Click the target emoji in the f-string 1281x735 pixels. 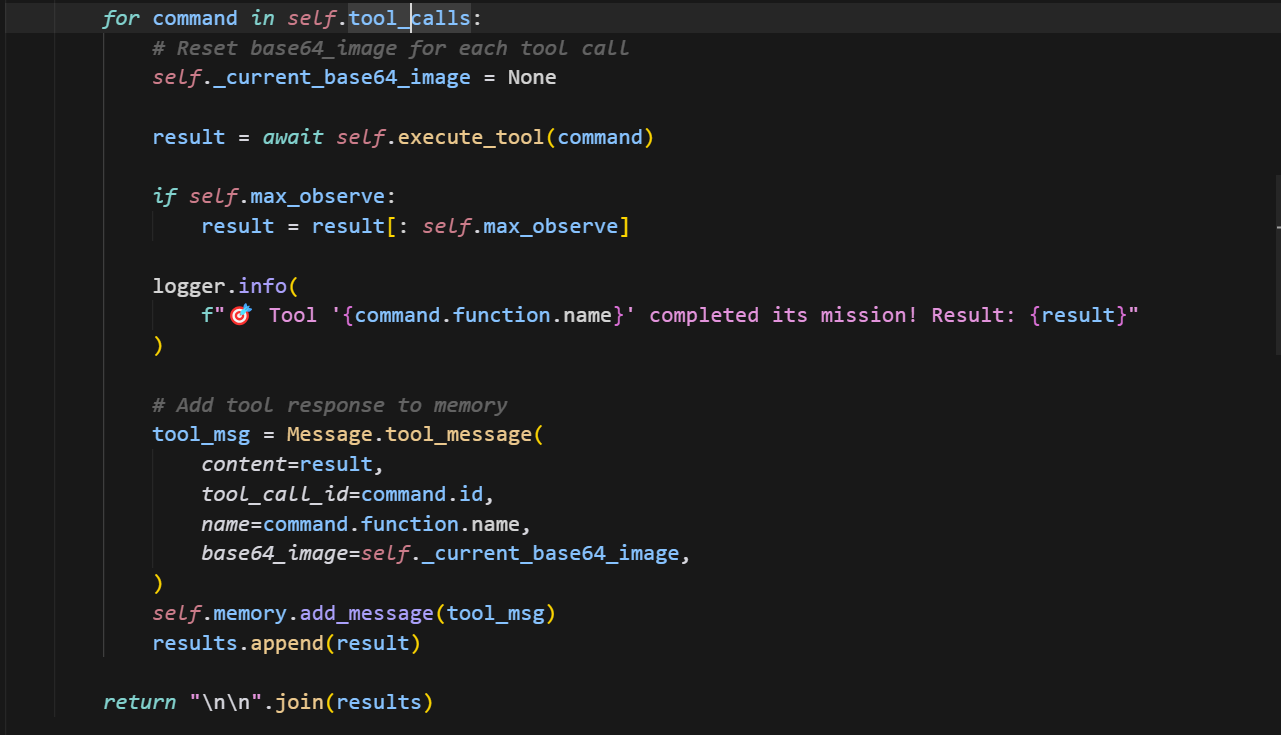pos(239,316)
